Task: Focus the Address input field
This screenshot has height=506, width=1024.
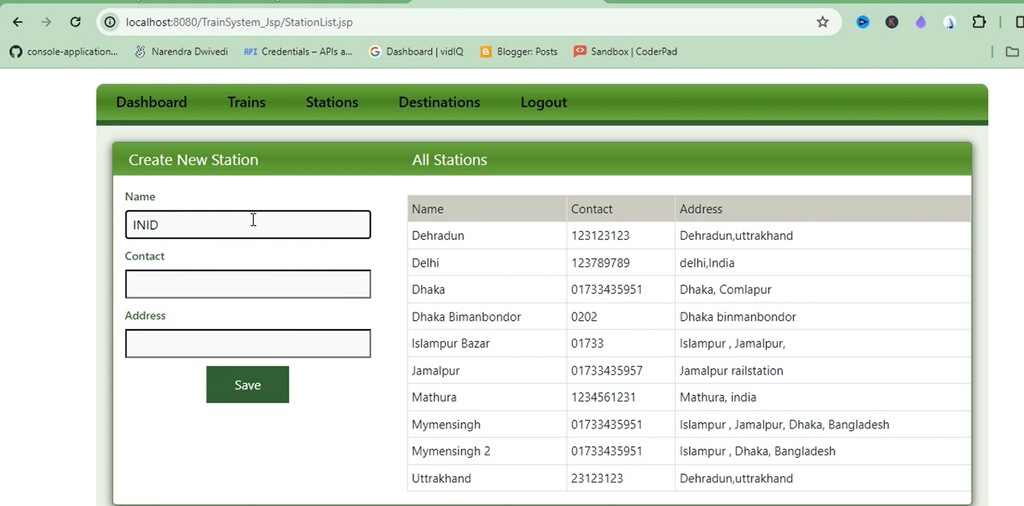Action: pos(248,343)
